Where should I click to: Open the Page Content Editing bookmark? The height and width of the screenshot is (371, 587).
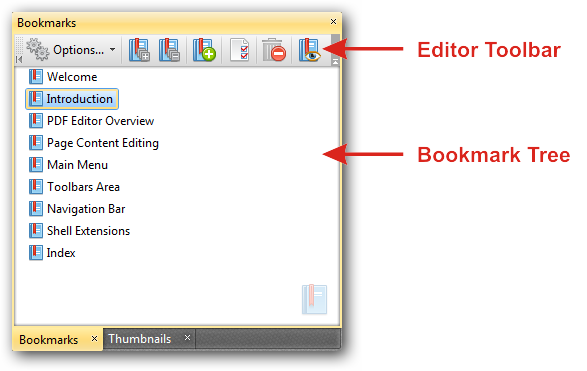[x=94, y=143]
